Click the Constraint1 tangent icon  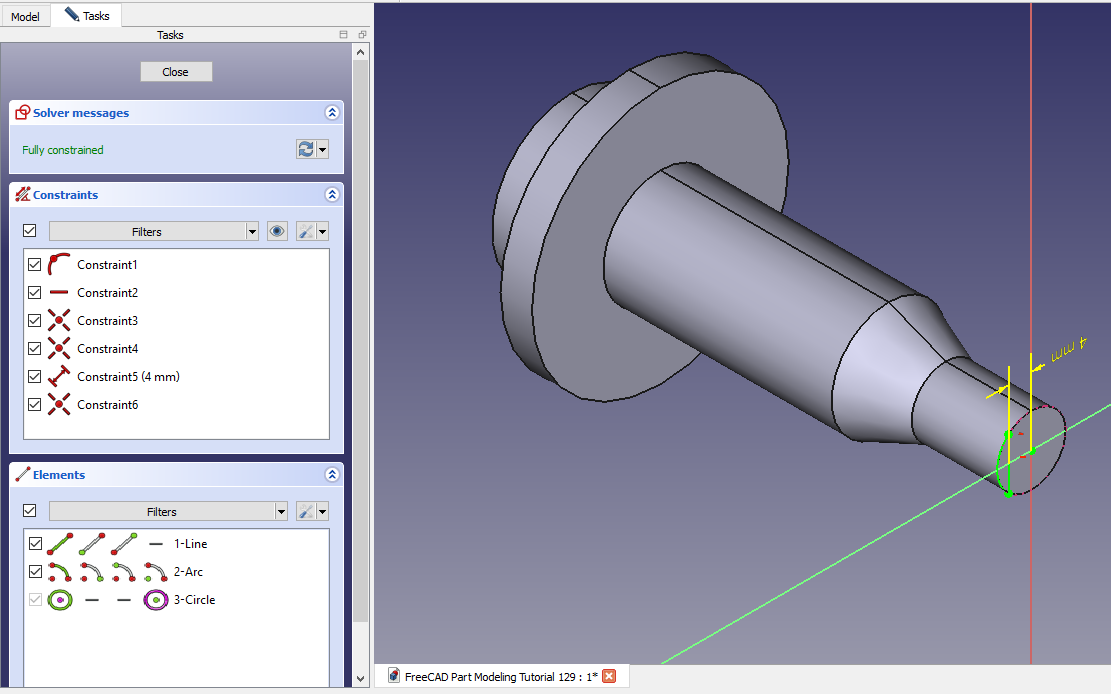[59, 265]
